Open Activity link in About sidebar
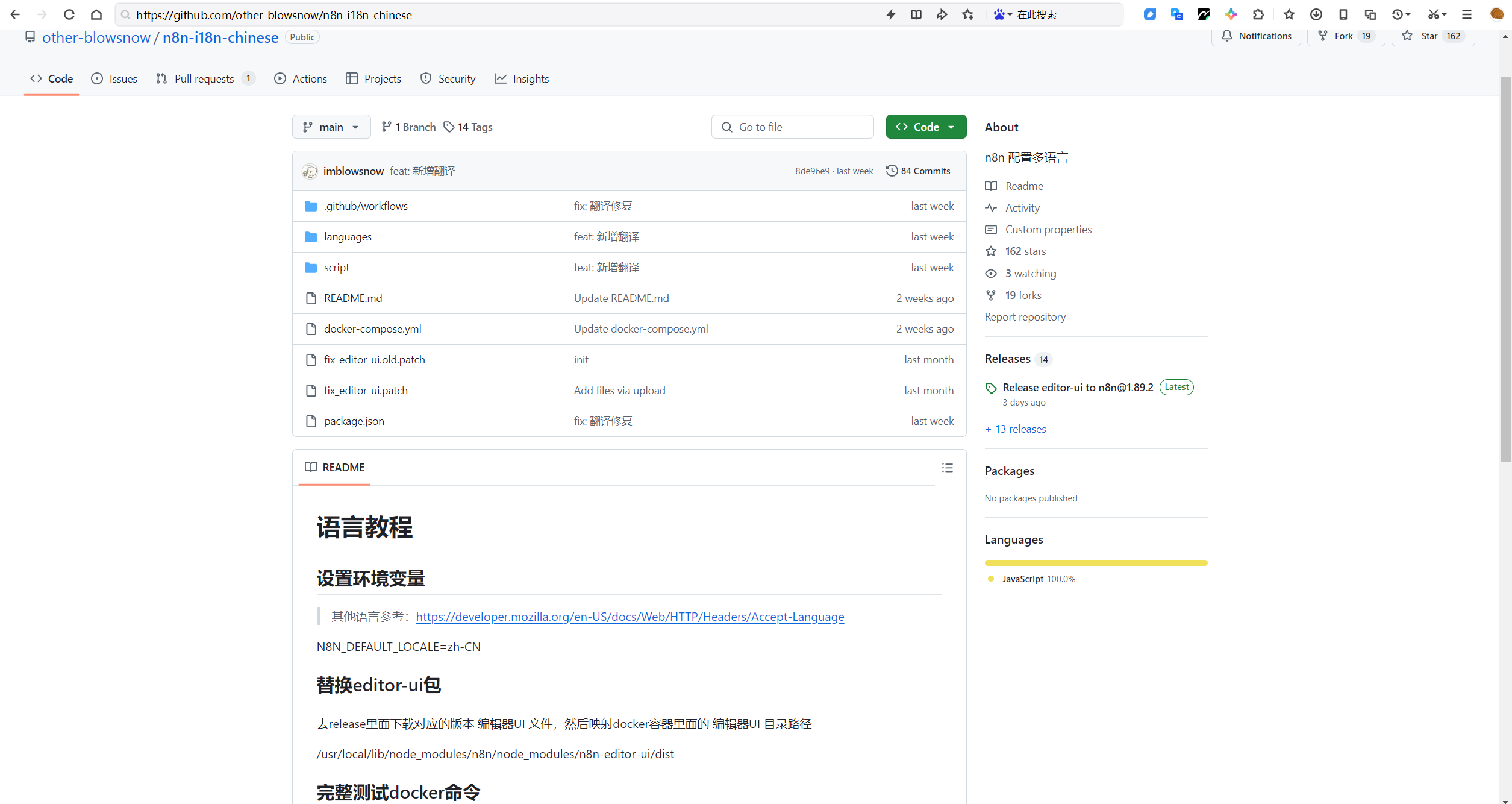 pos(1013,208)
